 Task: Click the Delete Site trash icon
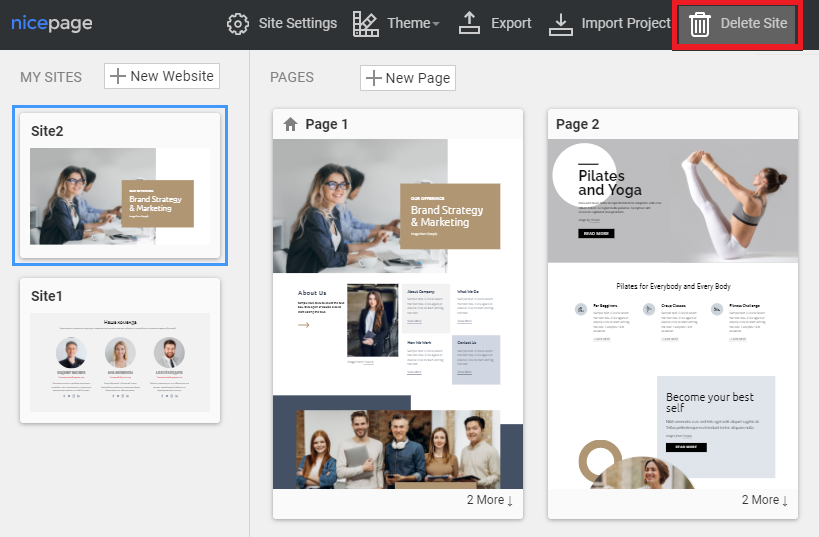[x=699, y=25]
